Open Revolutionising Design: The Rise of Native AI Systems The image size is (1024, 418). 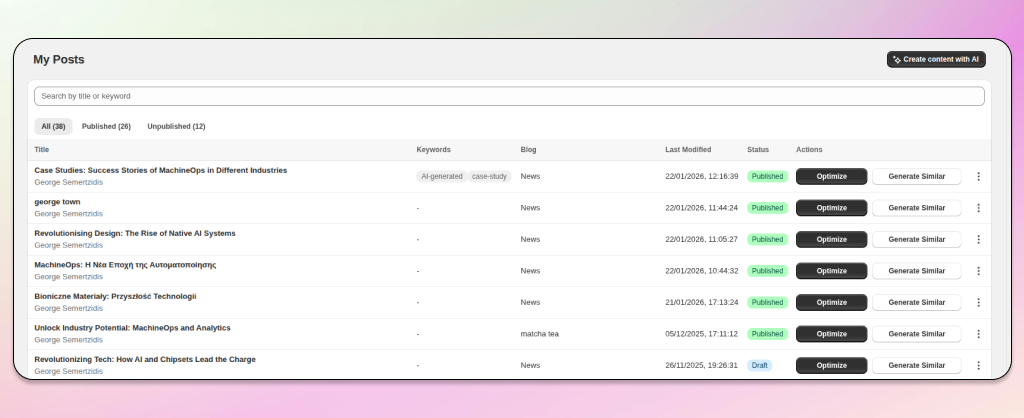(135, 233)
